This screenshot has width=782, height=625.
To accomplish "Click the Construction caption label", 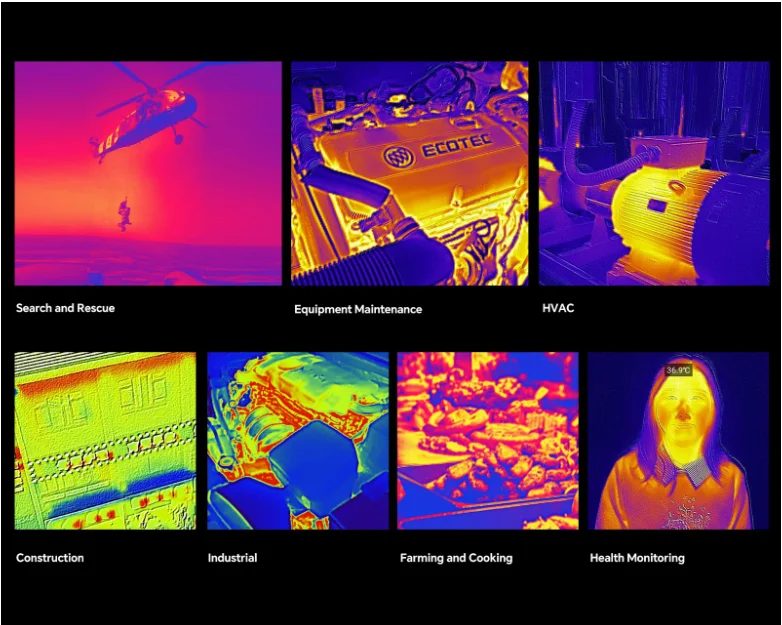I will (50, 558).
